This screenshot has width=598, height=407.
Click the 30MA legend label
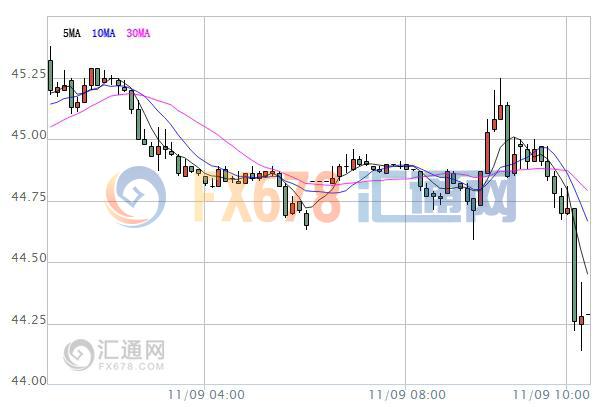[138, 33]
